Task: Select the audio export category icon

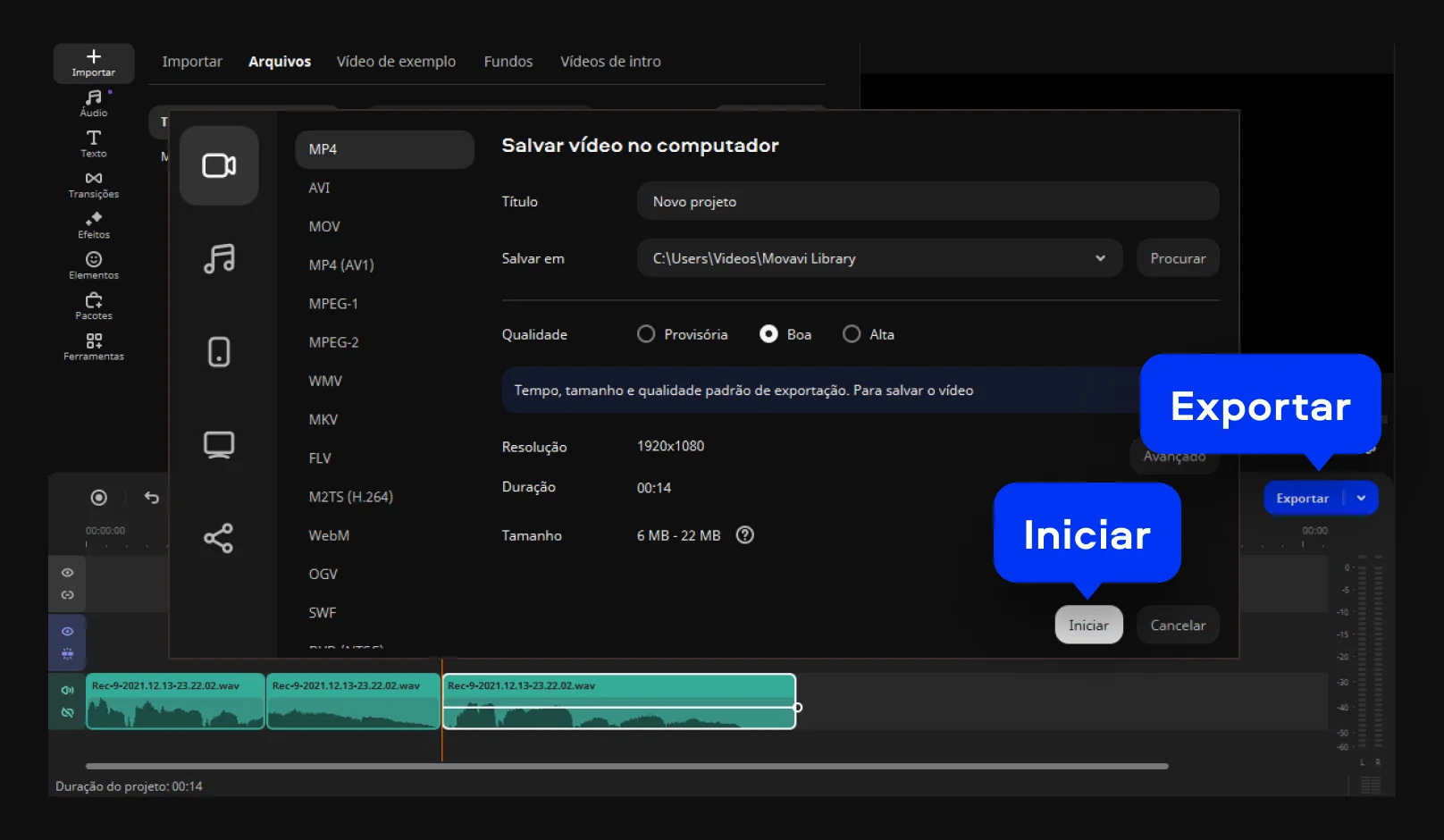Action: point(219,259)
